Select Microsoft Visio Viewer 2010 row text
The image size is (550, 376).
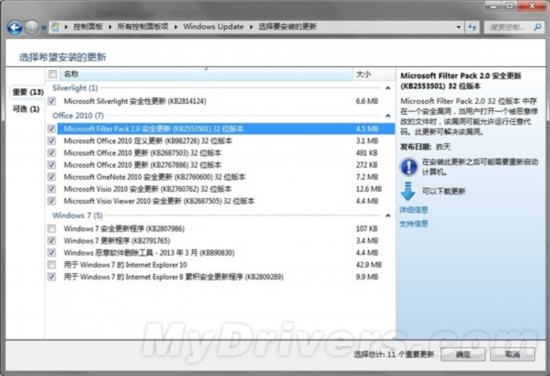coord(159,201)
